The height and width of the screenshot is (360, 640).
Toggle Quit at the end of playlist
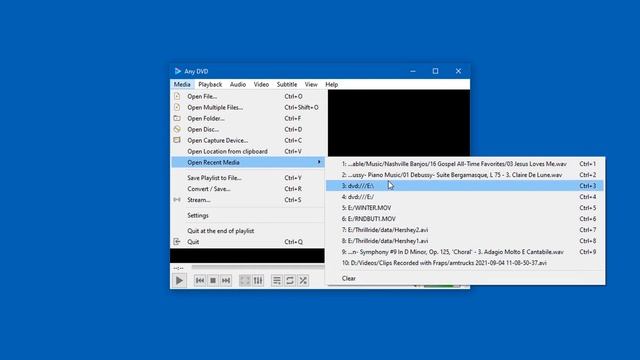coord(248,231)
